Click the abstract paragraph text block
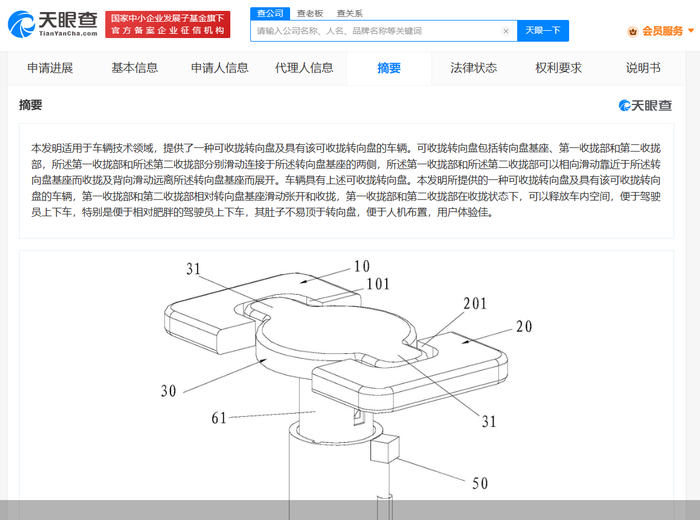 click(x=346, y=180)
